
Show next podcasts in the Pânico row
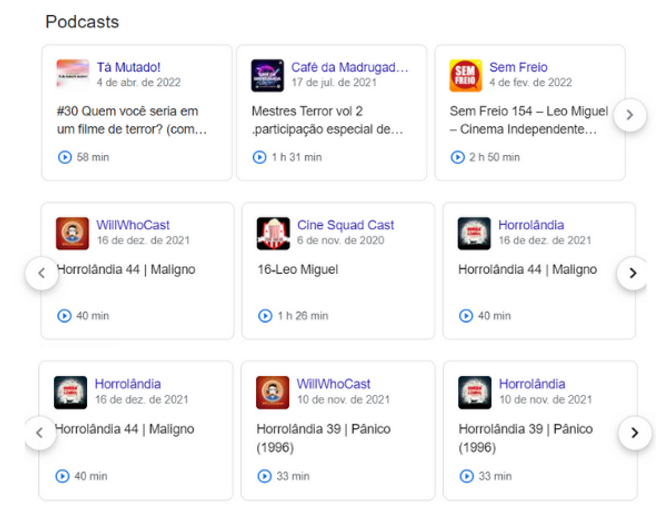point(634,432)
